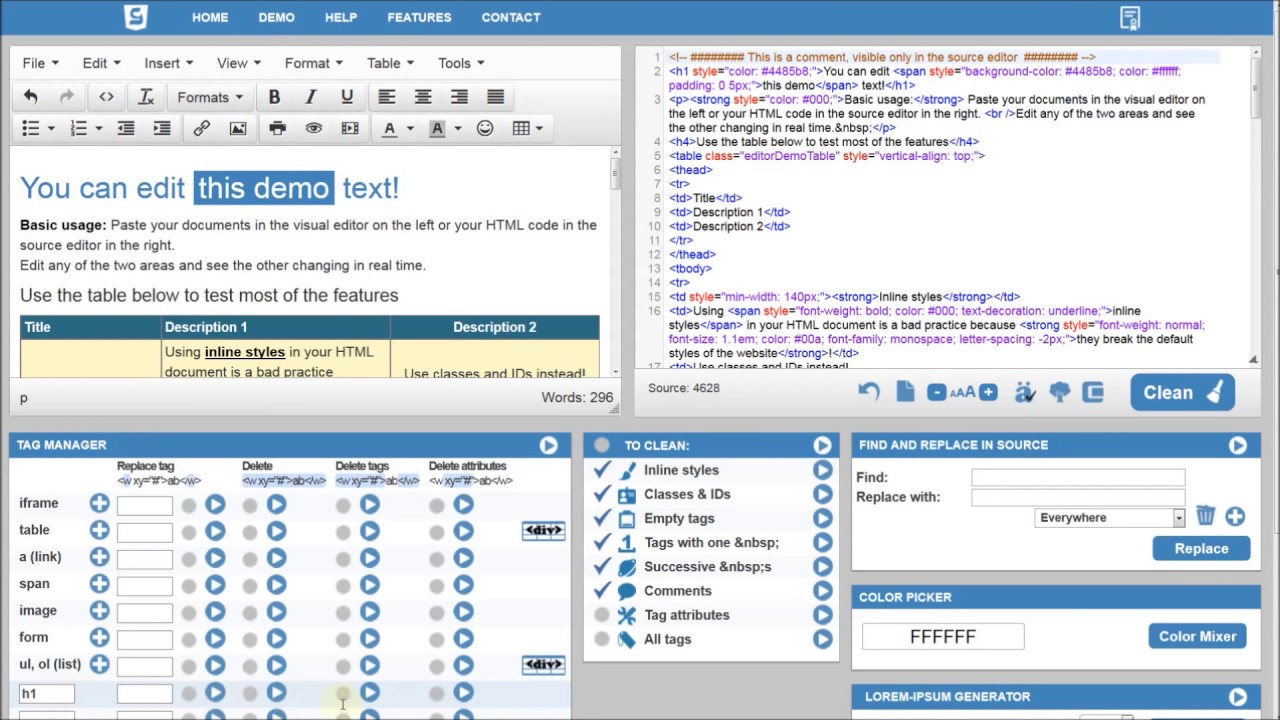Print the document

coord(277,128)
